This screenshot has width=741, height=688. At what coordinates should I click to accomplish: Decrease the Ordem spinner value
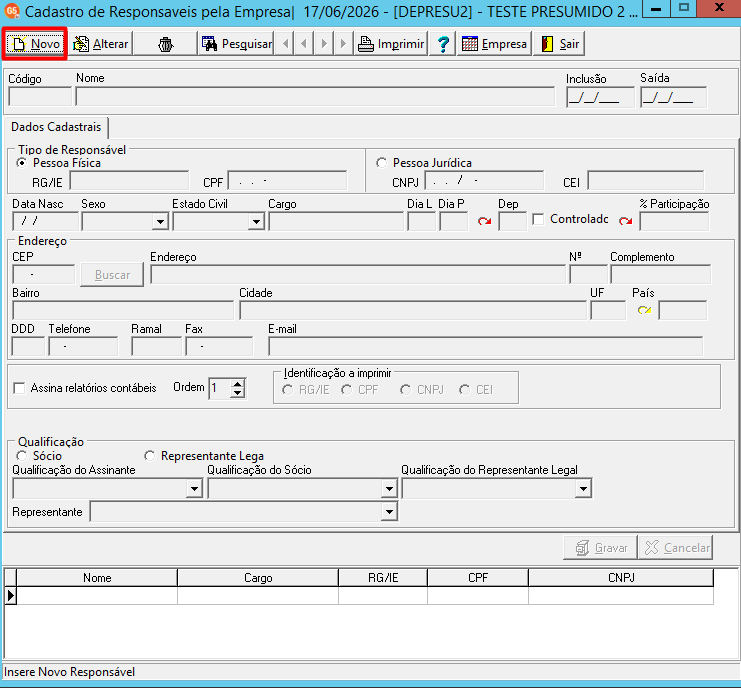pos(238,393)
